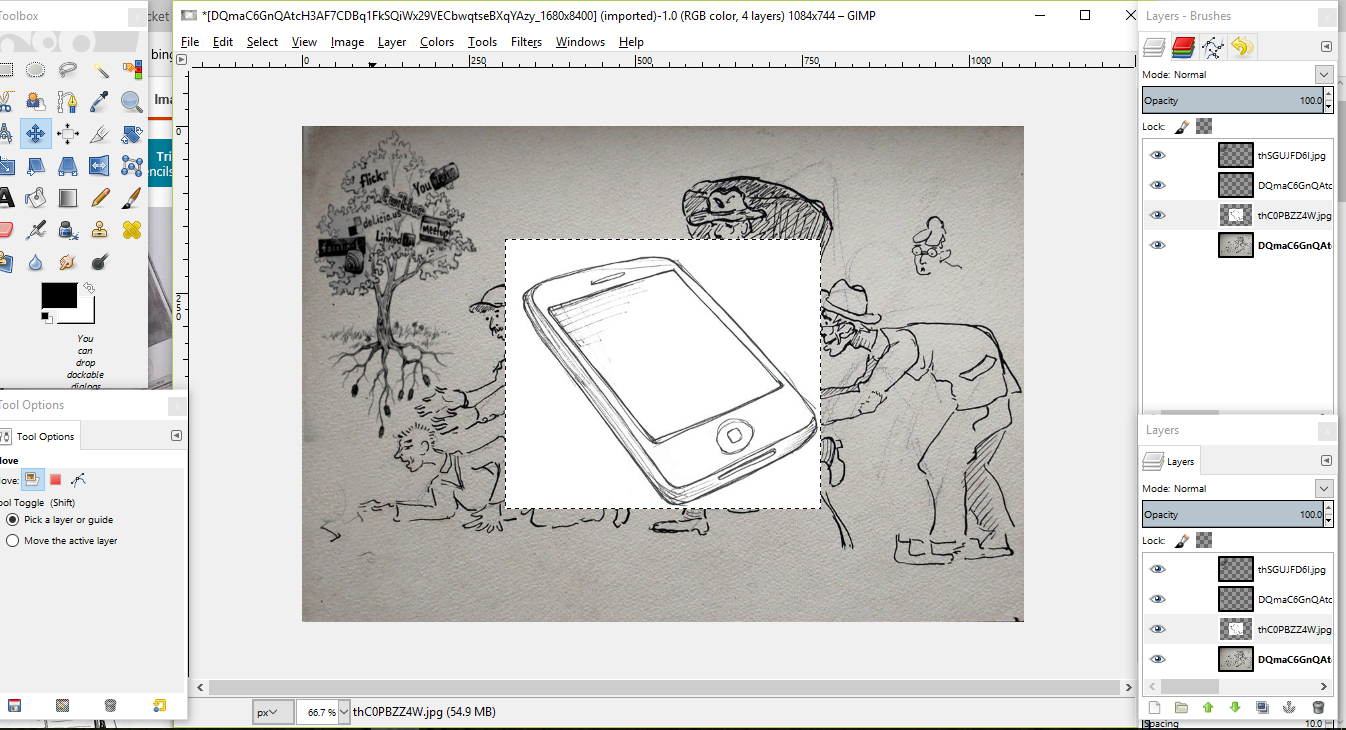The image size is (1346, 730).
Task: Choose the Heal tool bandage icon
Action: [131, 230]
